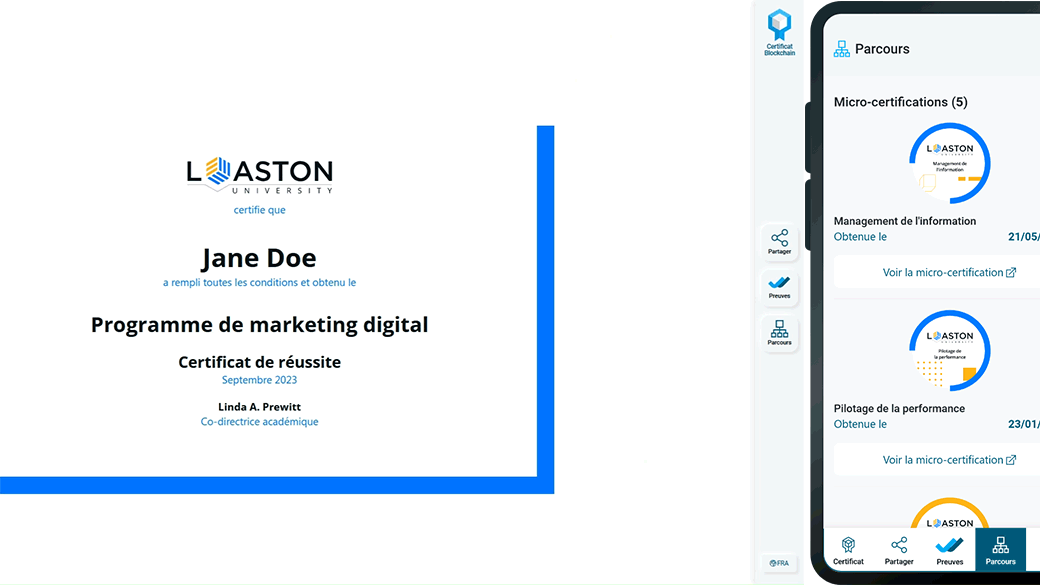Click the a rempli toutes les conditions text
The image size is (1040, 585).
pos(259,283)
